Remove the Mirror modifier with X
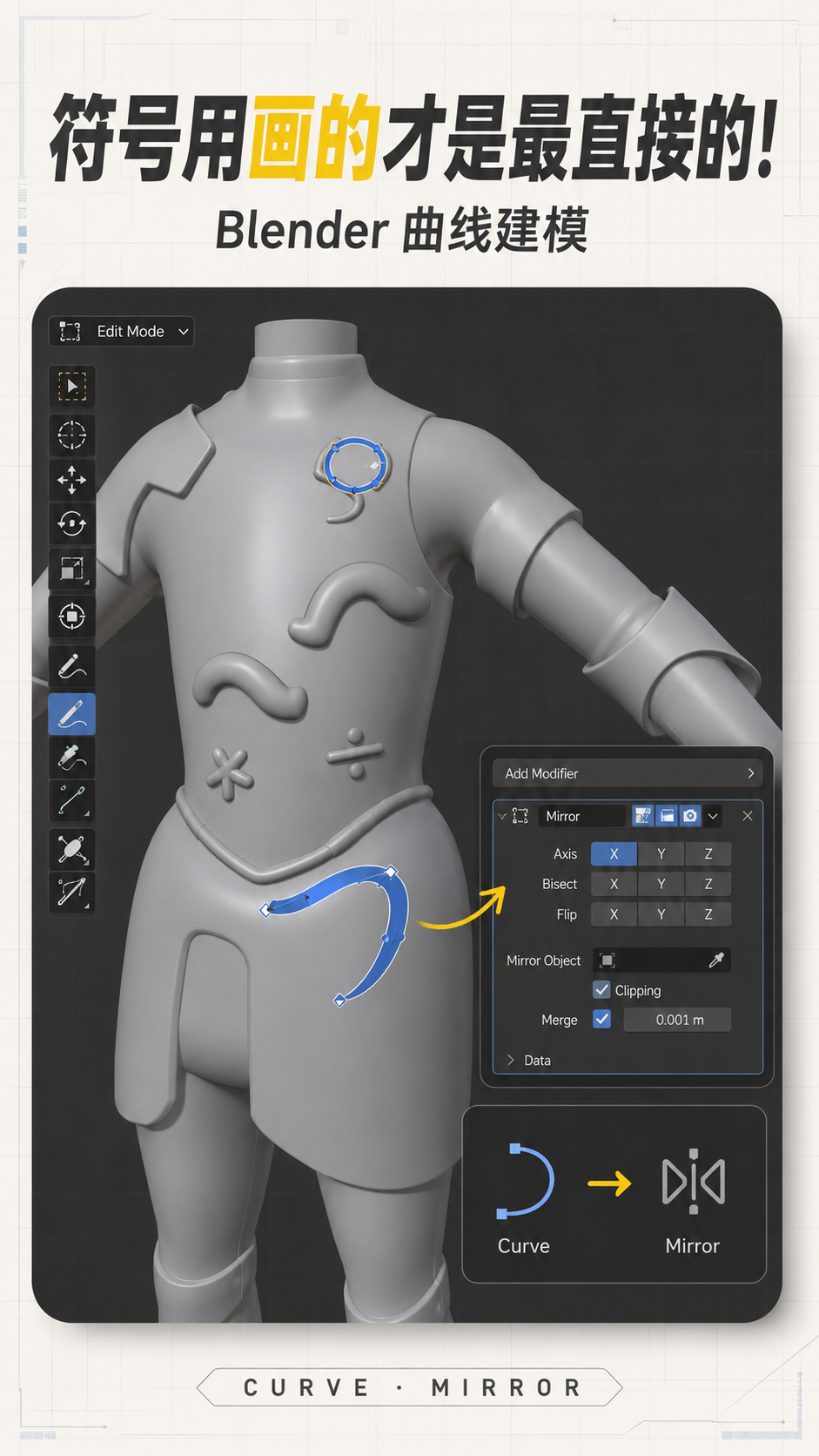Viewport: 819px width, 1456px height. (x=748, y=816)
